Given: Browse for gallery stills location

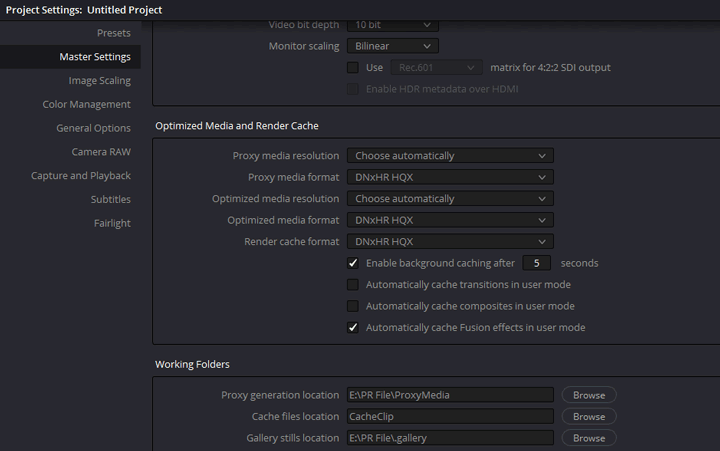Looking at the screenshot, I should click(x=588, y=438).
